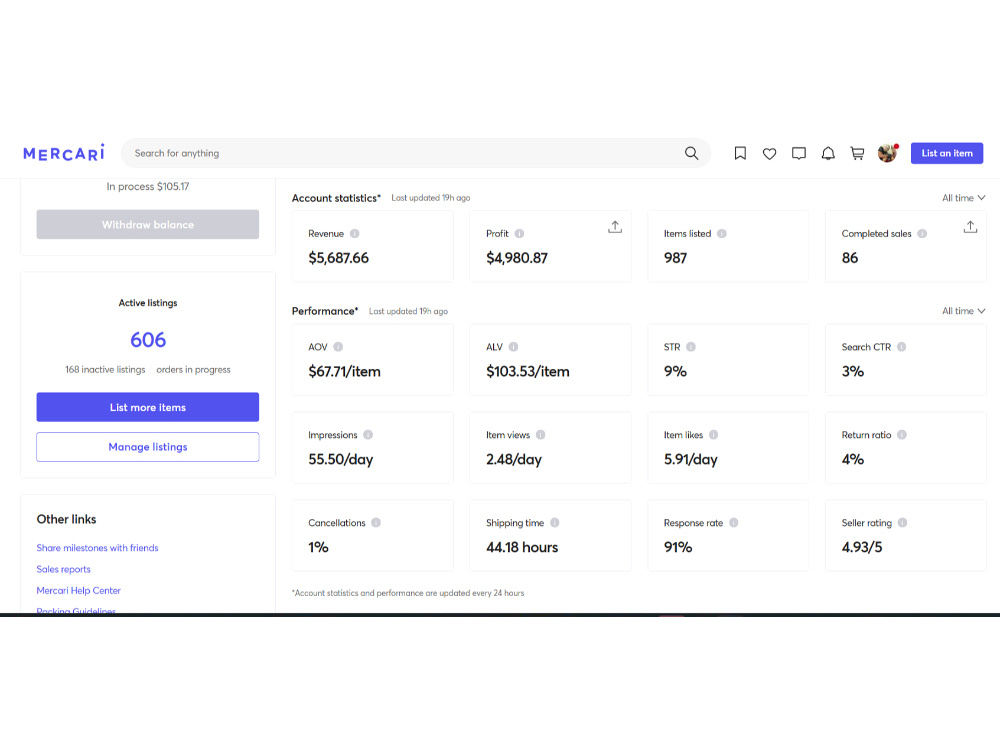Click the Response rate info icon
This screenshot has width=1000, height=750.
(x=733, y=523)
